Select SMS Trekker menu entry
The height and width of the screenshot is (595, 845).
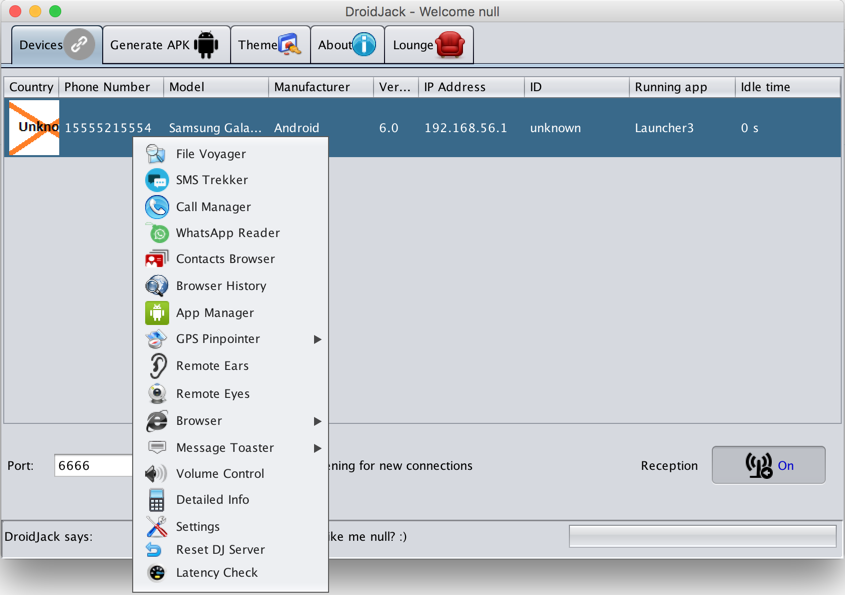click(x=231, y=180)
